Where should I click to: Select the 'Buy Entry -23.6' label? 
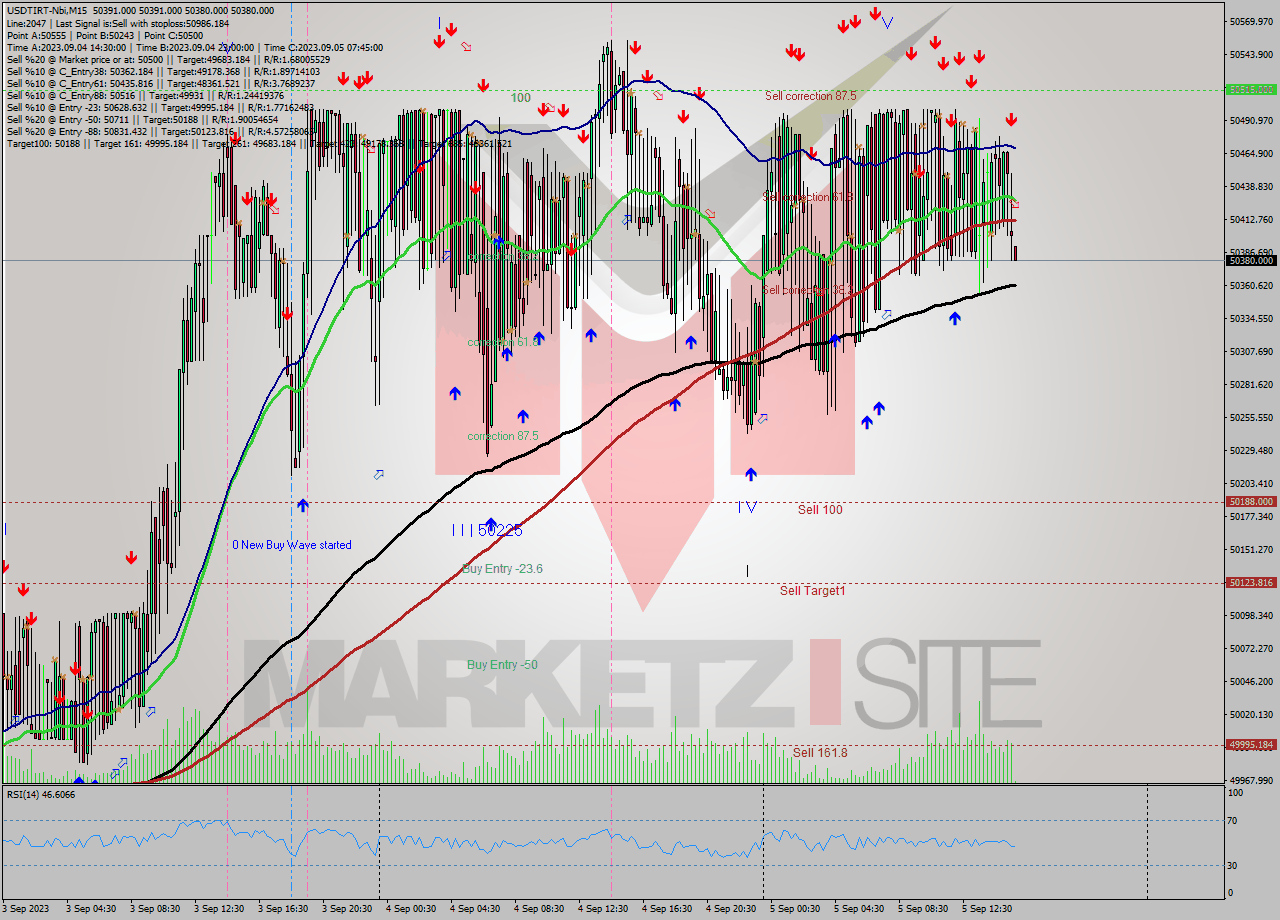pyautogui.click(x=503, y=569)
